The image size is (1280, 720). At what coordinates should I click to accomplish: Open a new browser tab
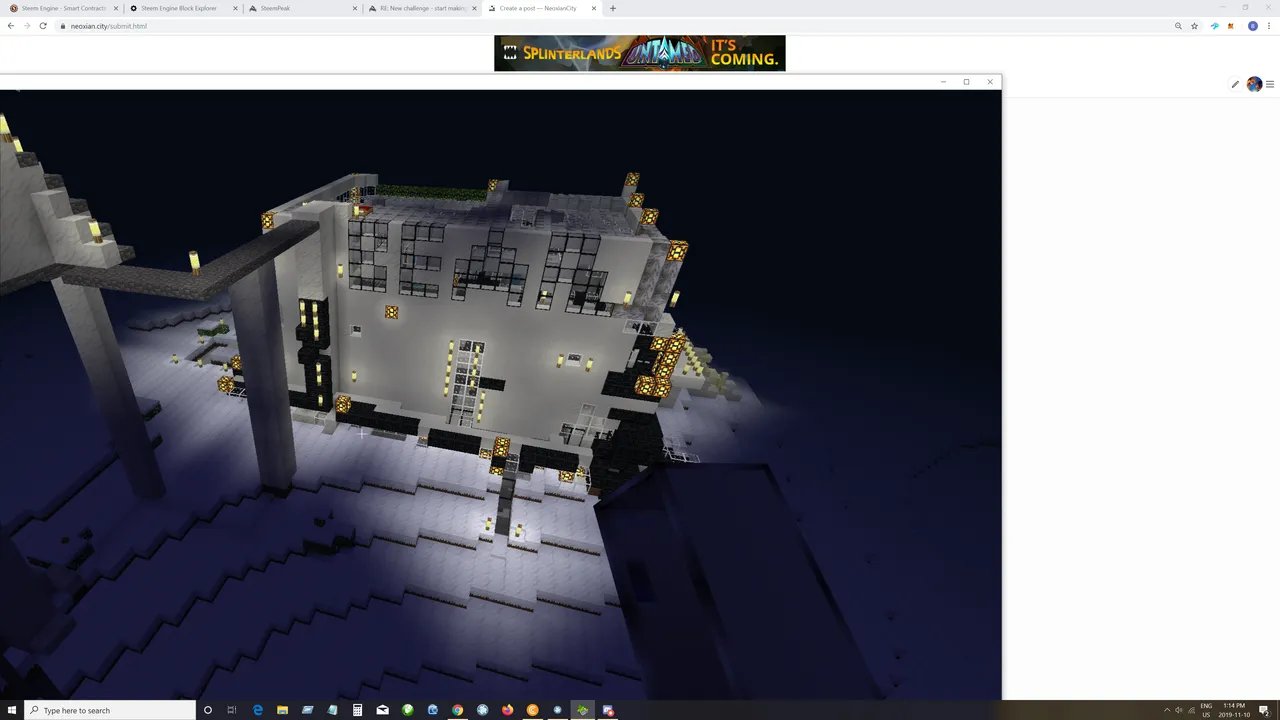tap(613, 8)
